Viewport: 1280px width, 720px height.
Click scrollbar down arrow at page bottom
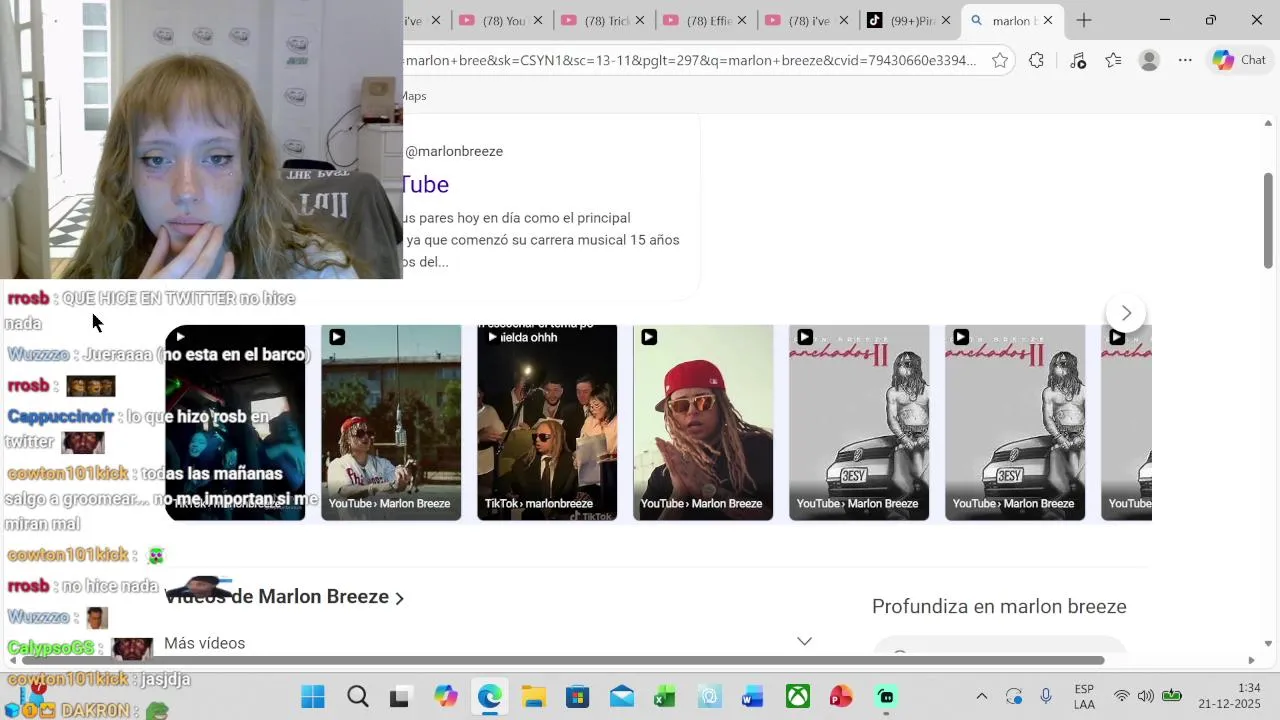pos(1268,644)
